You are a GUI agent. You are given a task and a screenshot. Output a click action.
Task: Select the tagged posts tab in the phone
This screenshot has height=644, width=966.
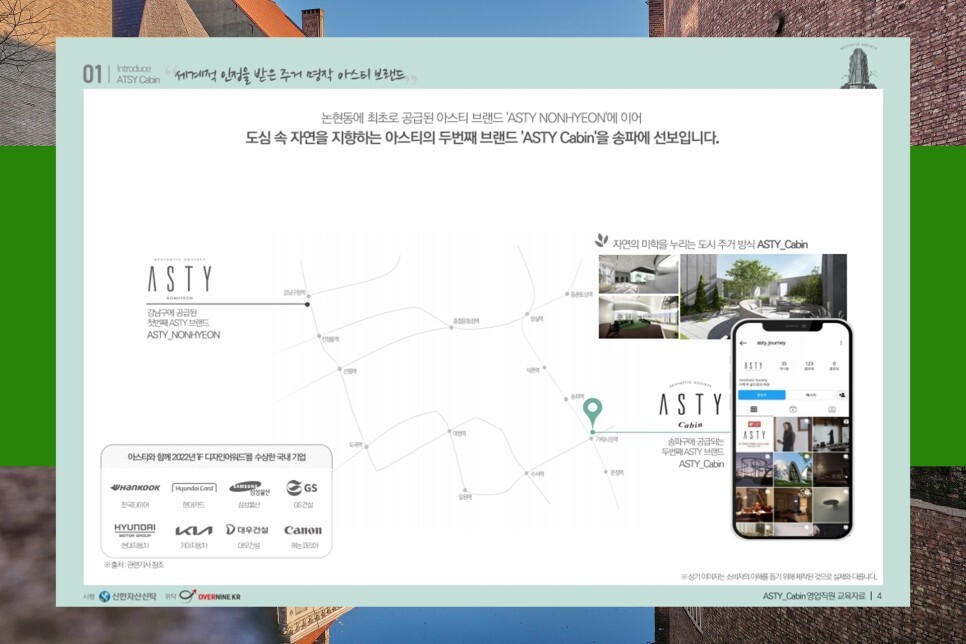(x=832, y=409)
